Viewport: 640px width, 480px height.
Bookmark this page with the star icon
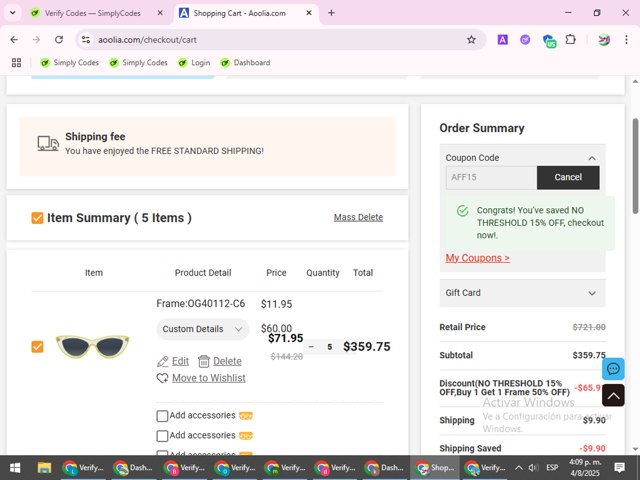click(x=471, y=40)
